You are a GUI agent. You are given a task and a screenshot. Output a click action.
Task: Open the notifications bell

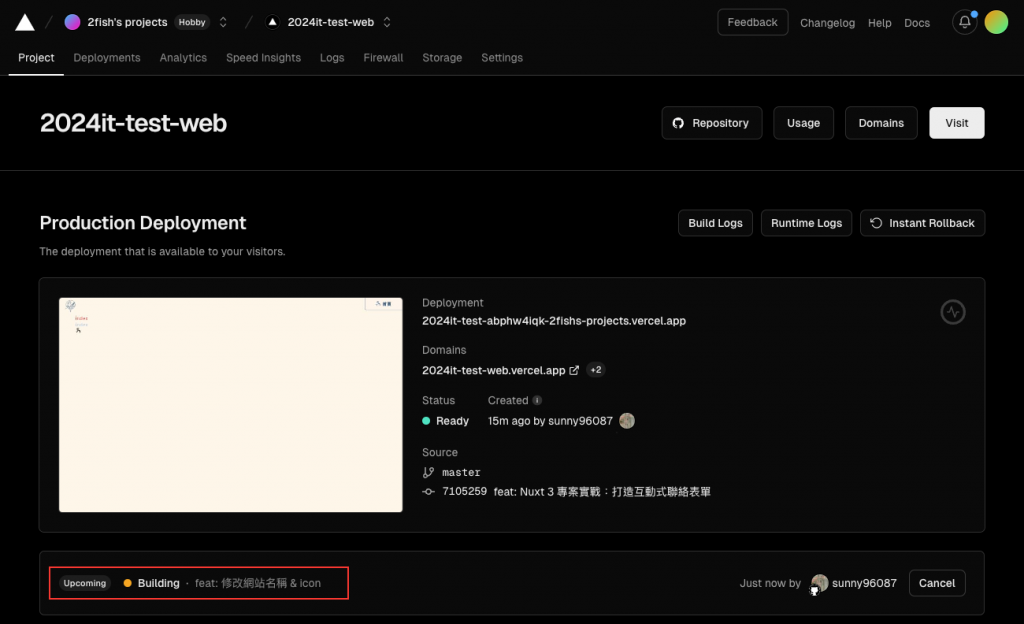965,22
